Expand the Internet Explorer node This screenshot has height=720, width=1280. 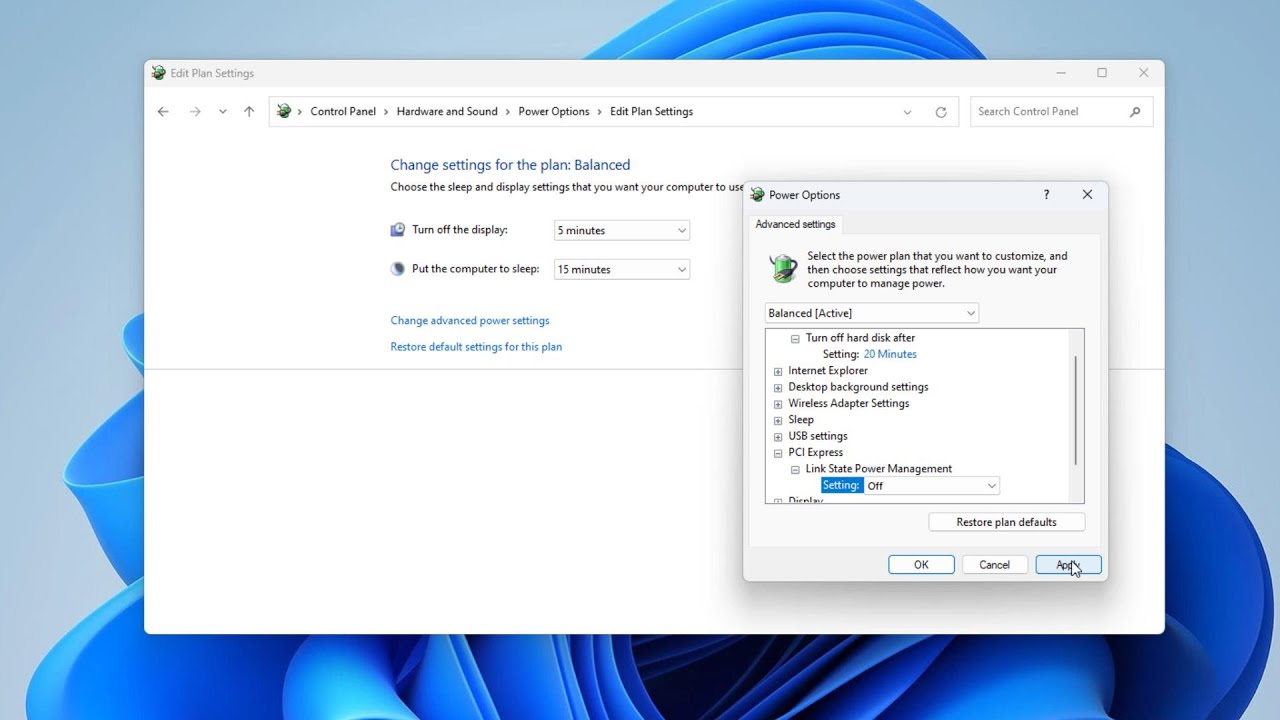point(778,371)
